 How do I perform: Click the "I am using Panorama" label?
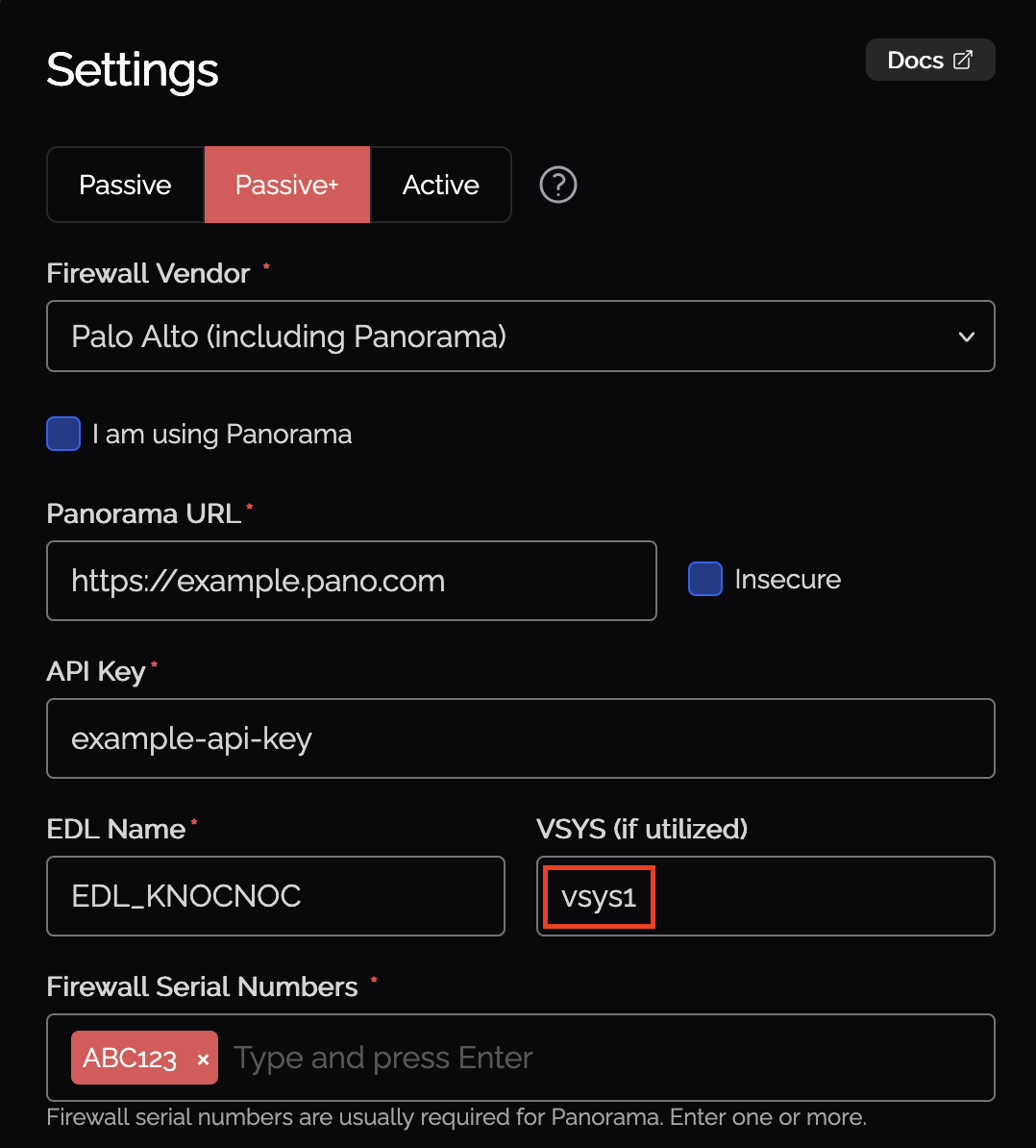[x=222, y=435]
